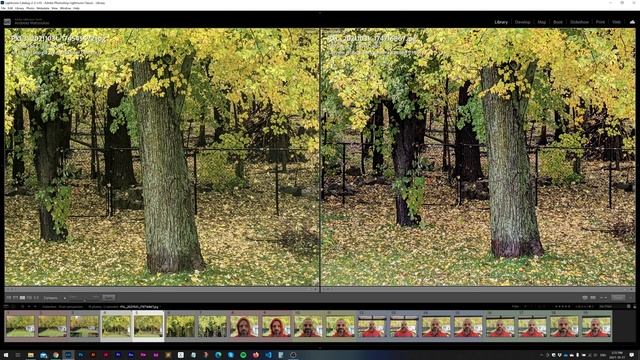Screen dimensions: 640x360
Task: Open the Help menu
Action: pos(76,8)
